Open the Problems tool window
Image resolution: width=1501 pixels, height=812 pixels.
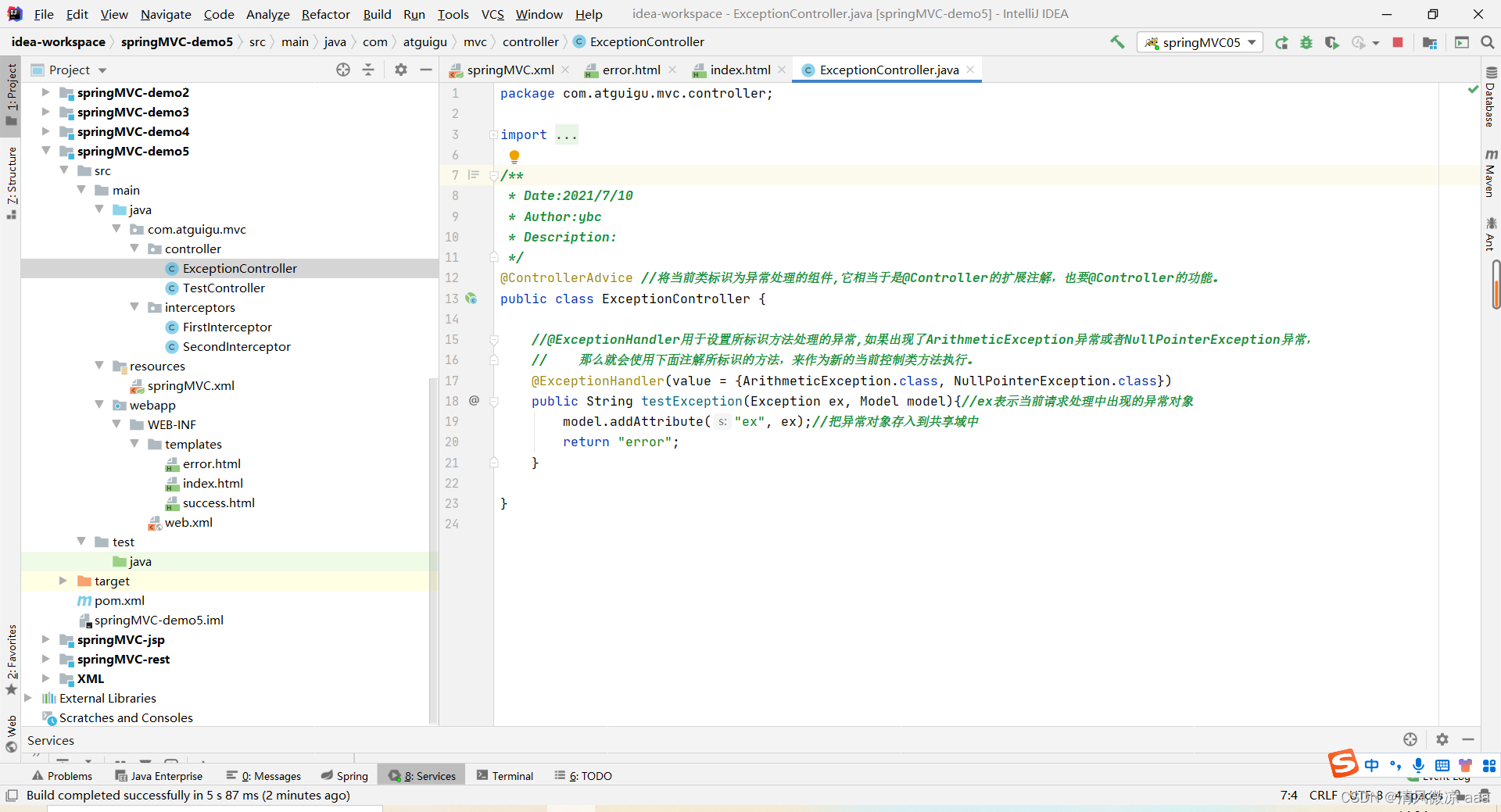[x=62, y=776]
